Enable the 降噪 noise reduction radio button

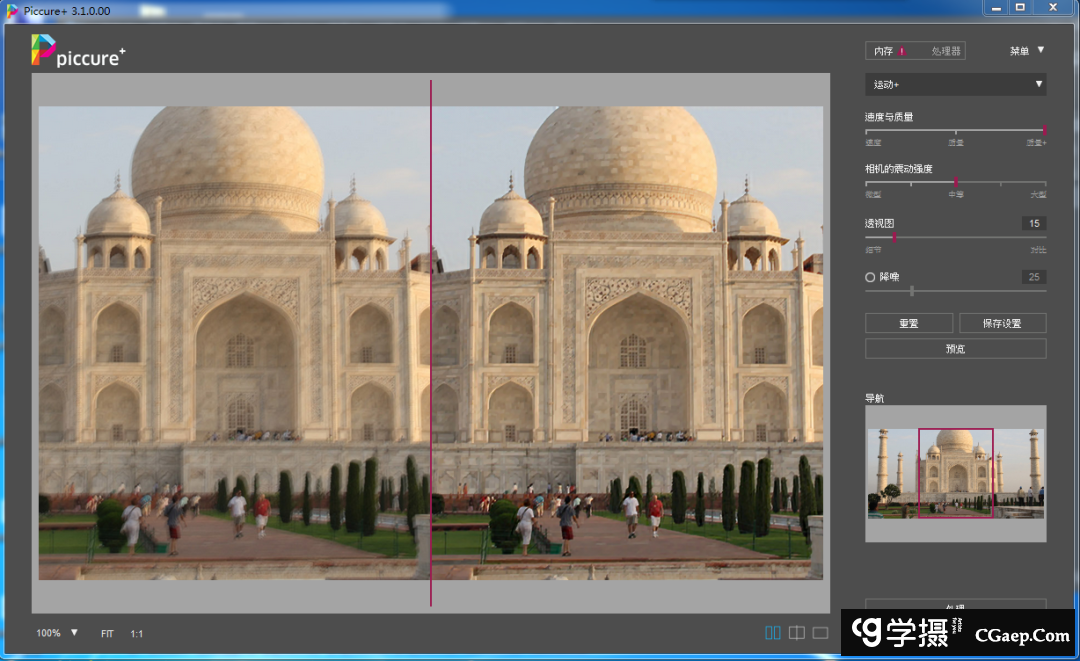pyautogui.click(x=870, y=277)
